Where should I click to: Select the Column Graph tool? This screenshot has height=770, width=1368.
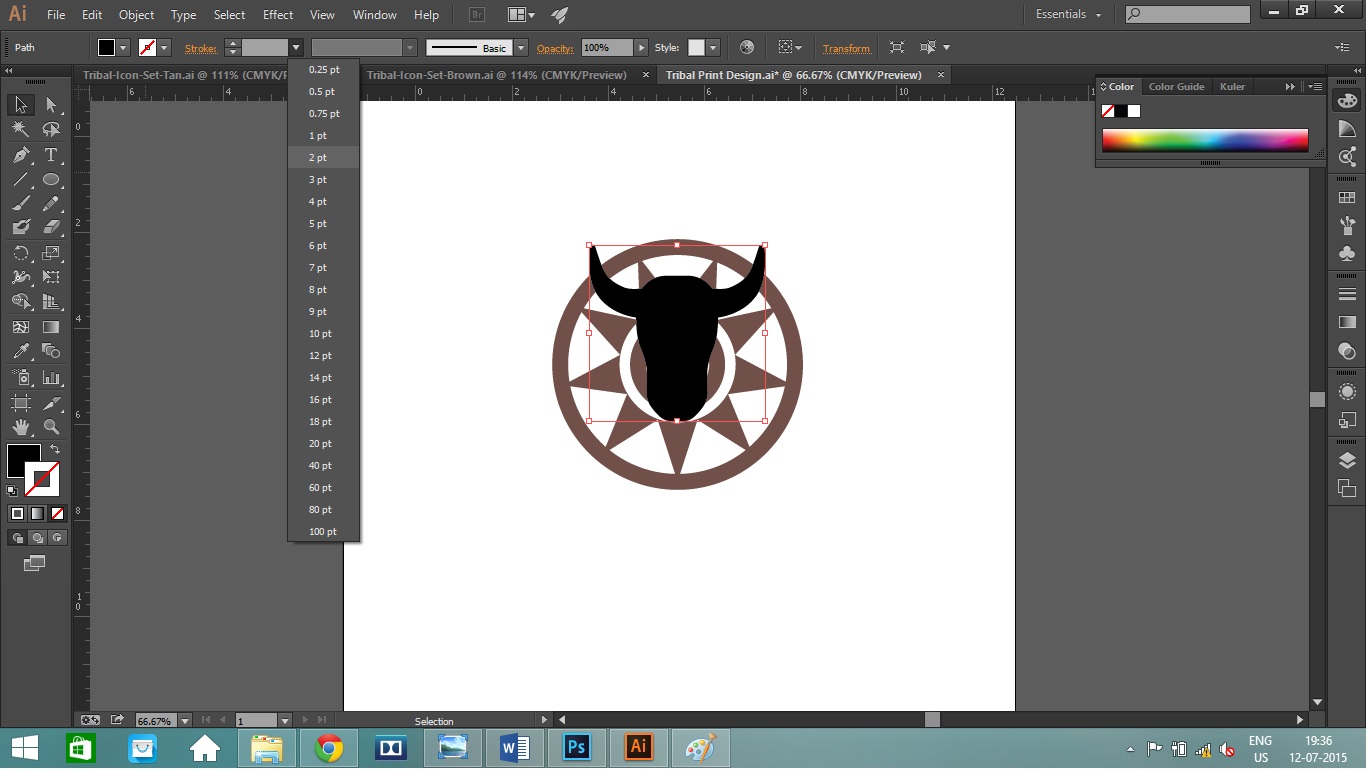[x=51, y=378]
